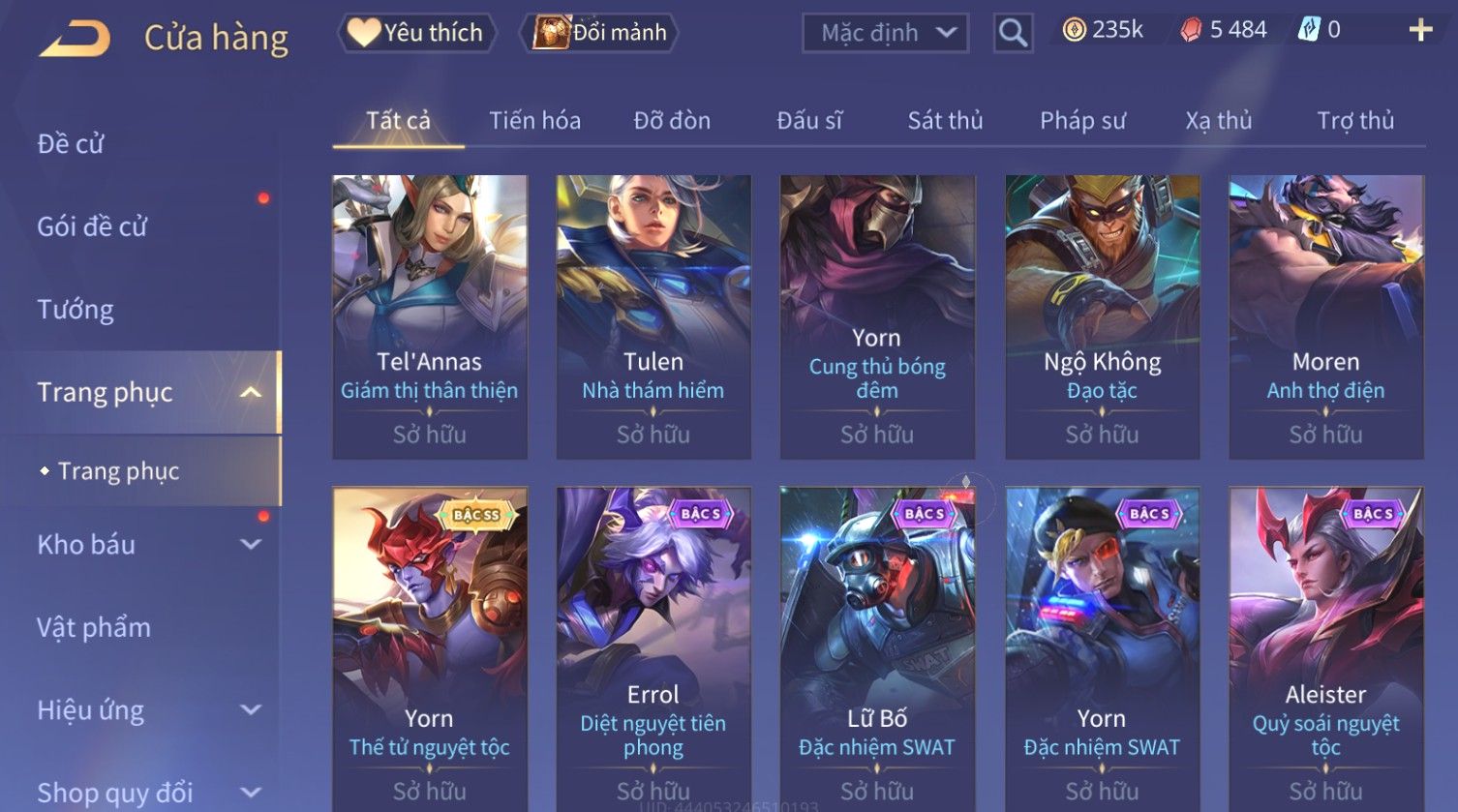The image size is (1458, 812).
Task: Select the Tel'Annas Giám thị thân thiện skin card
Action: pos(430,317)
